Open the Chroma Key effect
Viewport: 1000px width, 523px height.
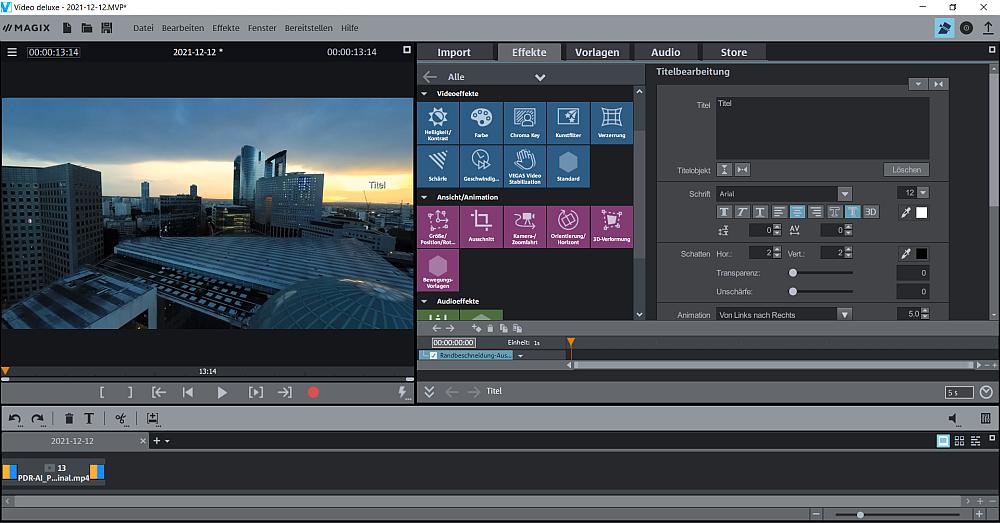coord(525,123)
